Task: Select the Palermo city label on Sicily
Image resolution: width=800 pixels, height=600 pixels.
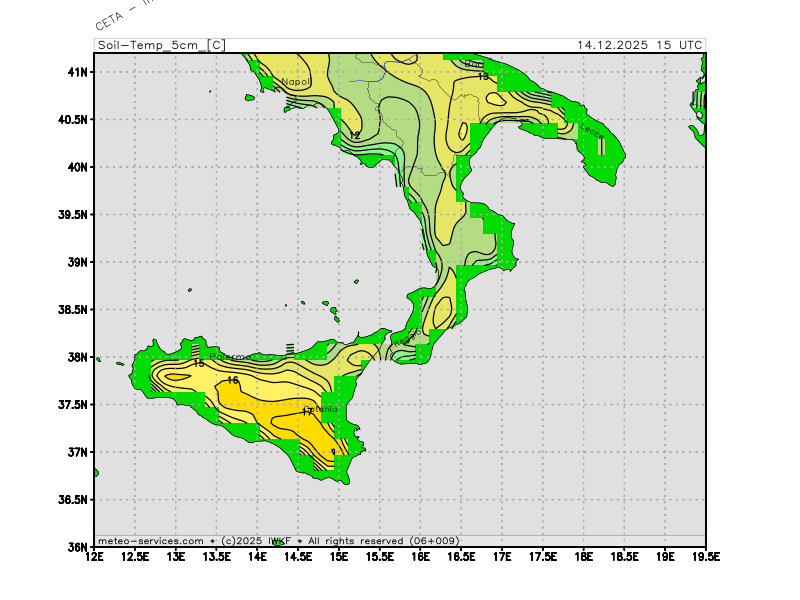Action: pyautogui.click(x=232, y=357)
